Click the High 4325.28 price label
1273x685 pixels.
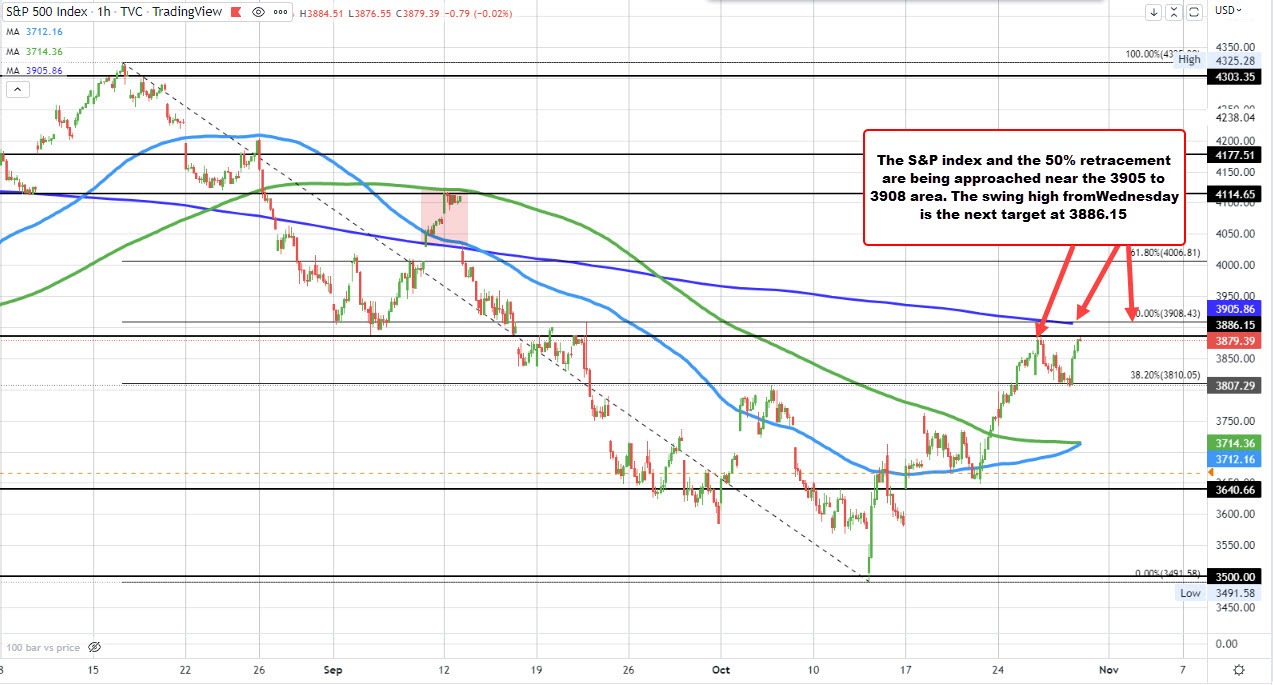(x=1218, y=60)
